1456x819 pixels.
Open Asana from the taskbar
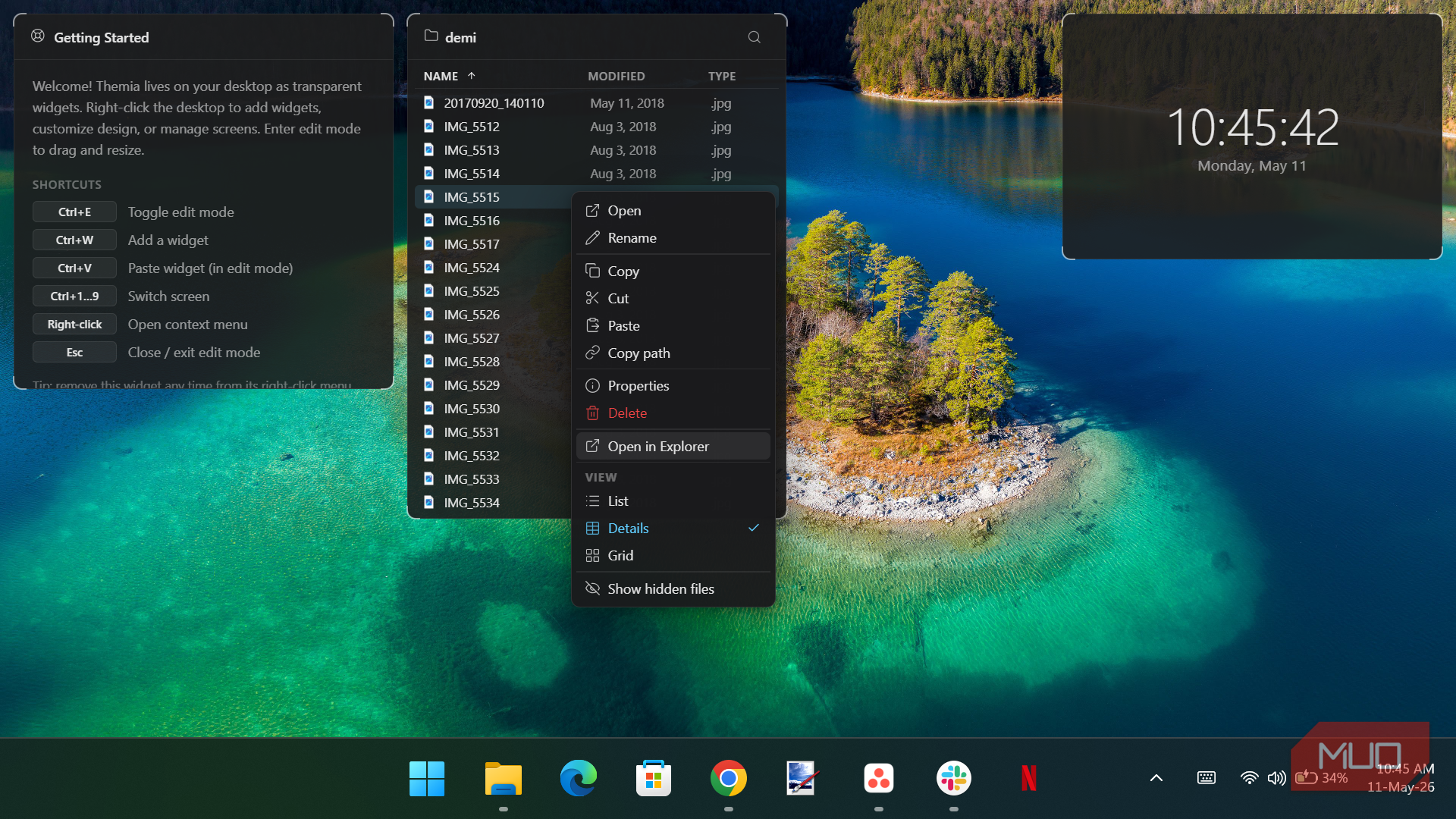pyautogui.click(x=879, y=779)
